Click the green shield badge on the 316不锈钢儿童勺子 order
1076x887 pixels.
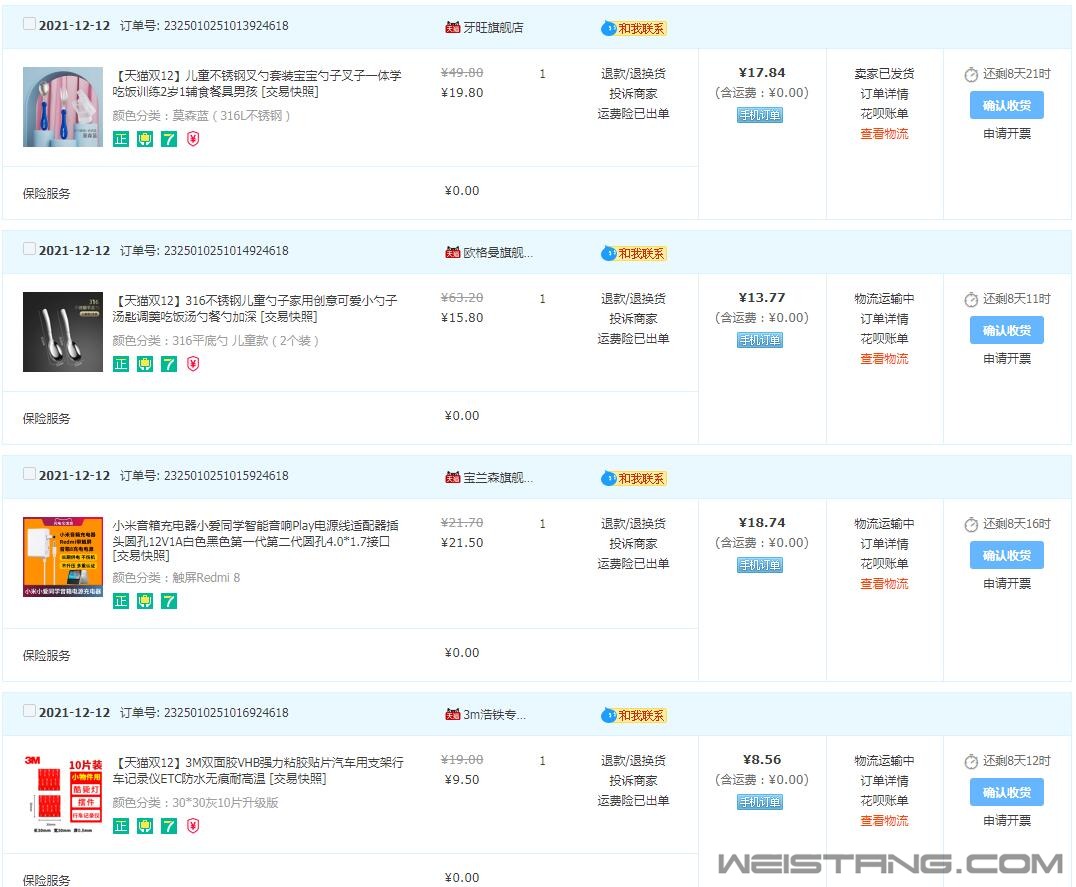[145, 364]
